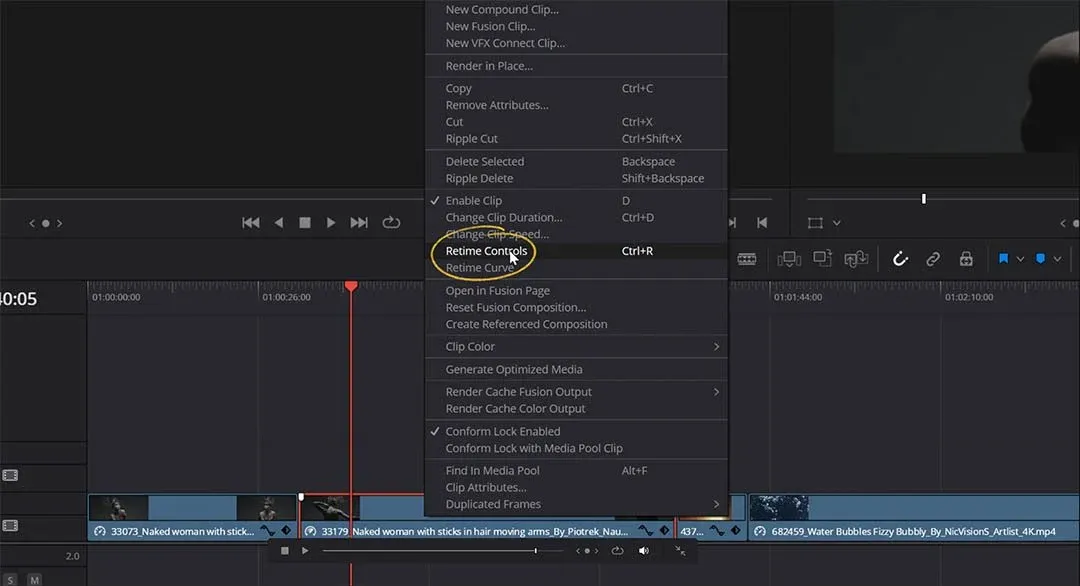Viewport: 1080px width, 586px height.
Task: Stop source viewer playback
Action: (304, 222)
